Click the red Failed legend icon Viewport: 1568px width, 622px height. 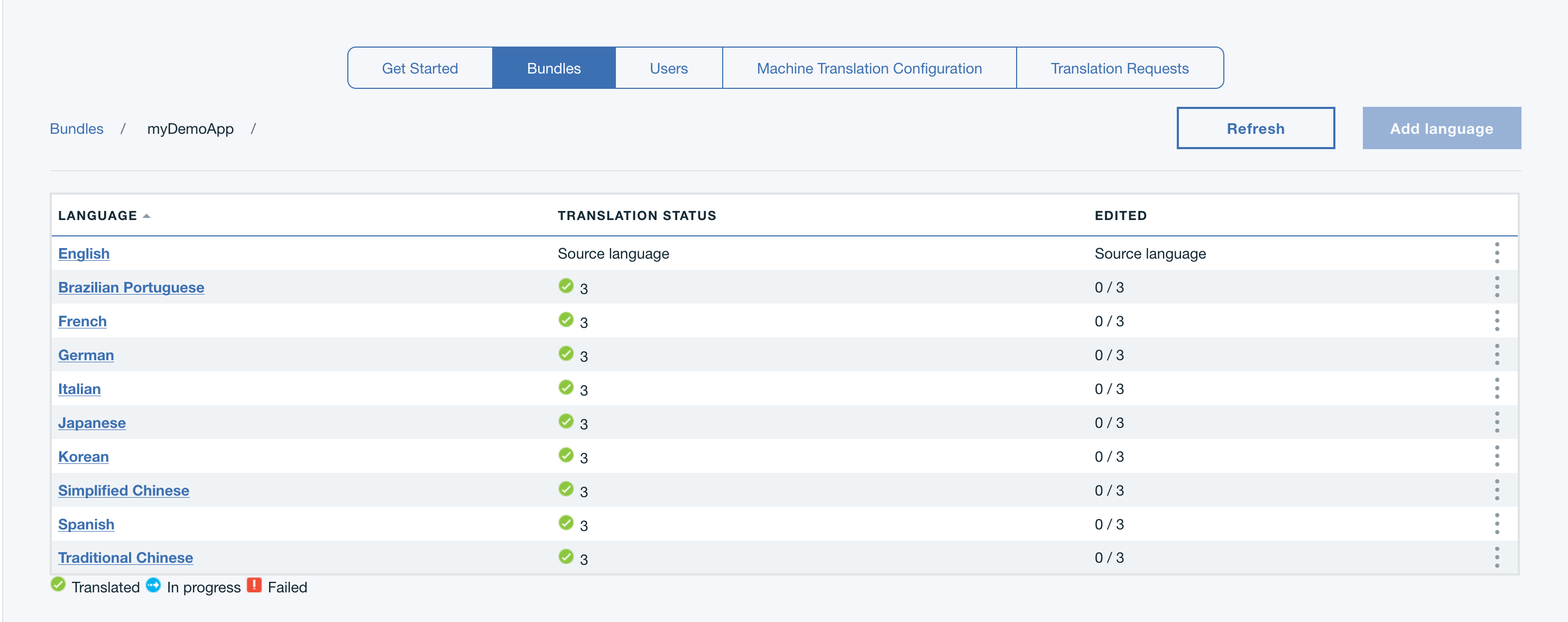254,585
